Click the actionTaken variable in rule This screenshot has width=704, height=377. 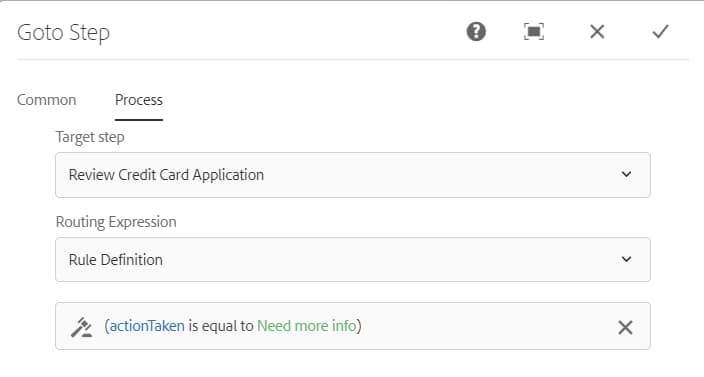click(x=147, y=326)
